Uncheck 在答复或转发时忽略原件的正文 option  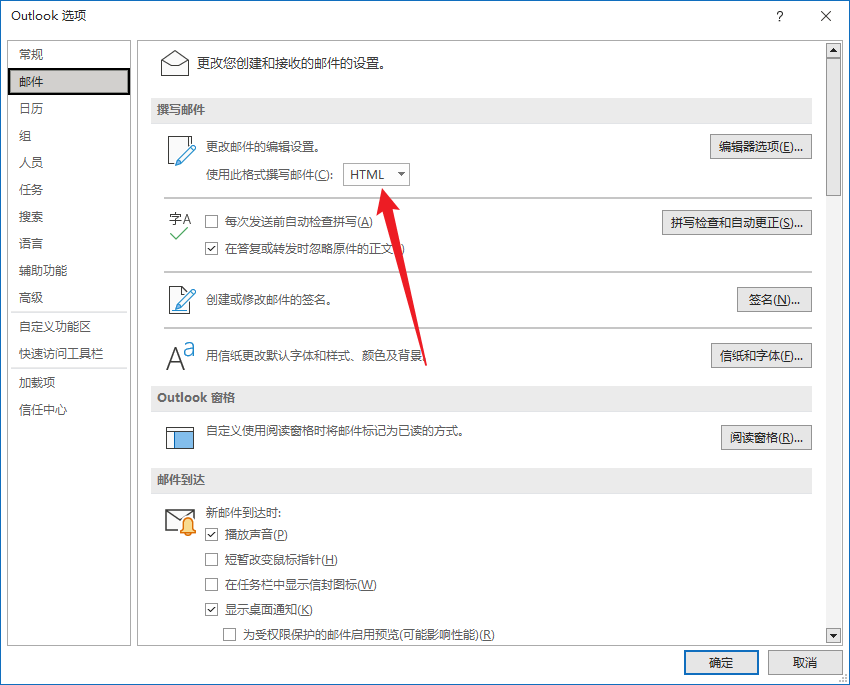coord(211,249)
